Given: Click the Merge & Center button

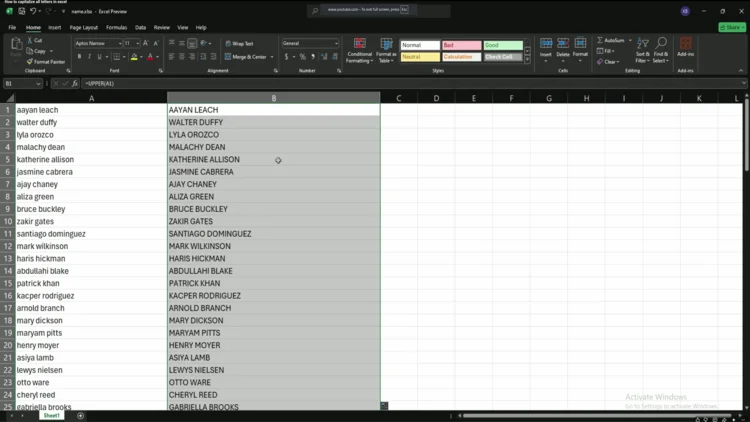Looking at the screenshot, I should (x=245, y=57).
